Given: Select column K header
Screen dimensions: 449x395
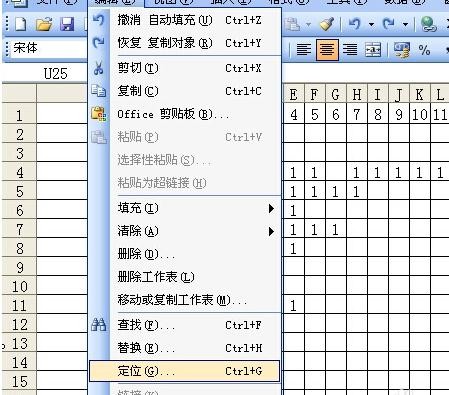Looking at the screenshot, I should click(420, 95).
